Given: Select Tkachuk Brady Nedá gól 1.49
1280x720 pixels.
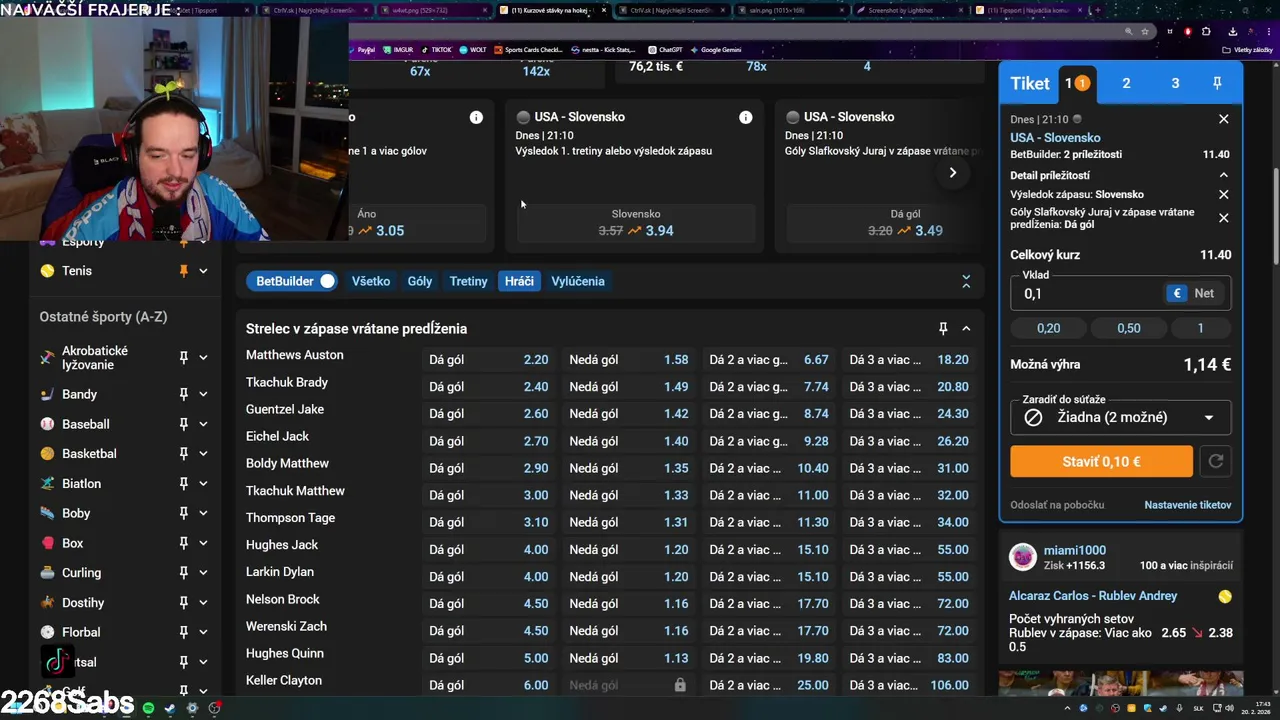Looking at the screenshot, I should (x=628, y=387).
